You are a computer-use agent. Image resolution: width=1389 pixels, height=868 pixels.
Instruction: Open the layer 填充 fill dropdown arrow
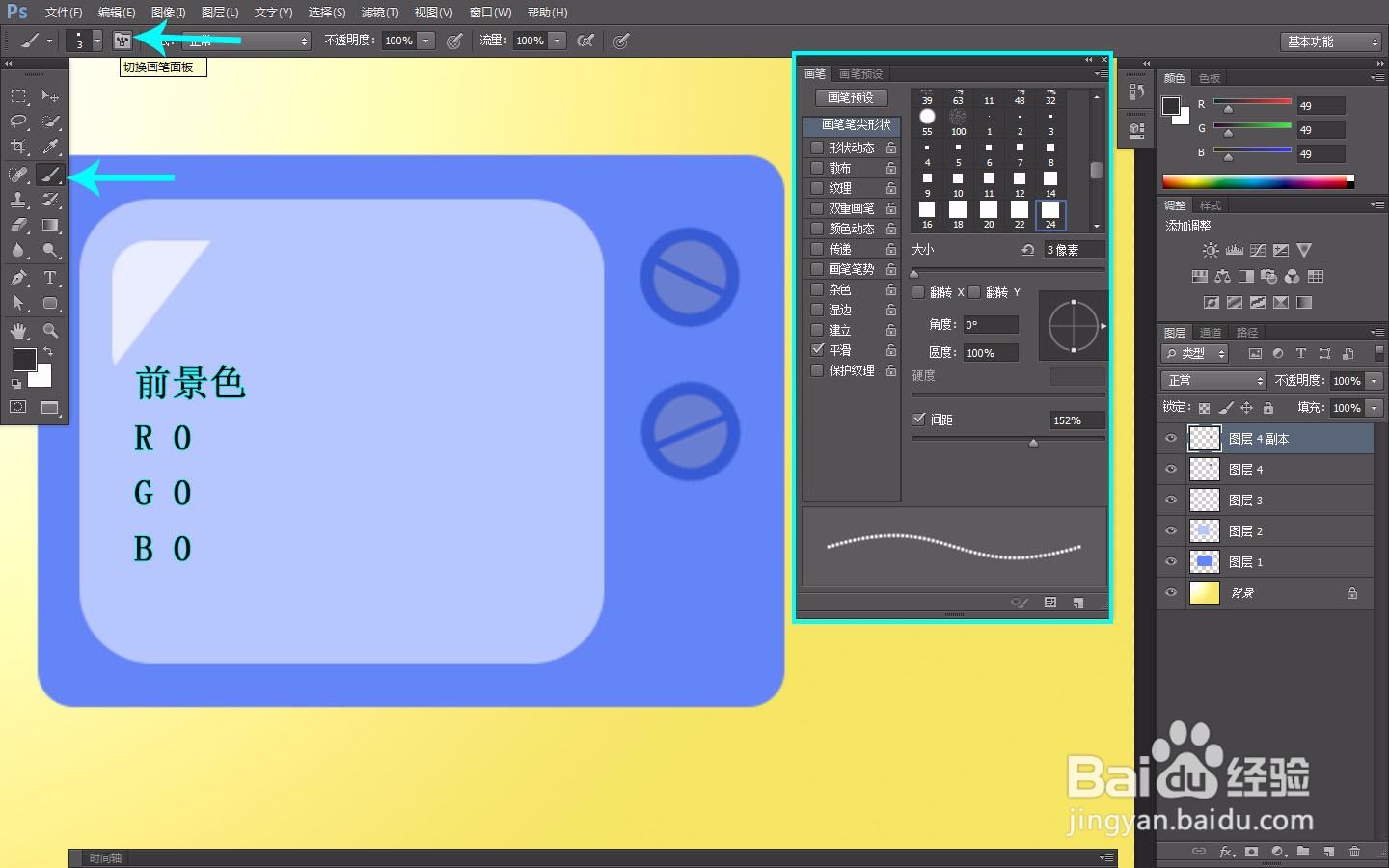click(1375, 408)
